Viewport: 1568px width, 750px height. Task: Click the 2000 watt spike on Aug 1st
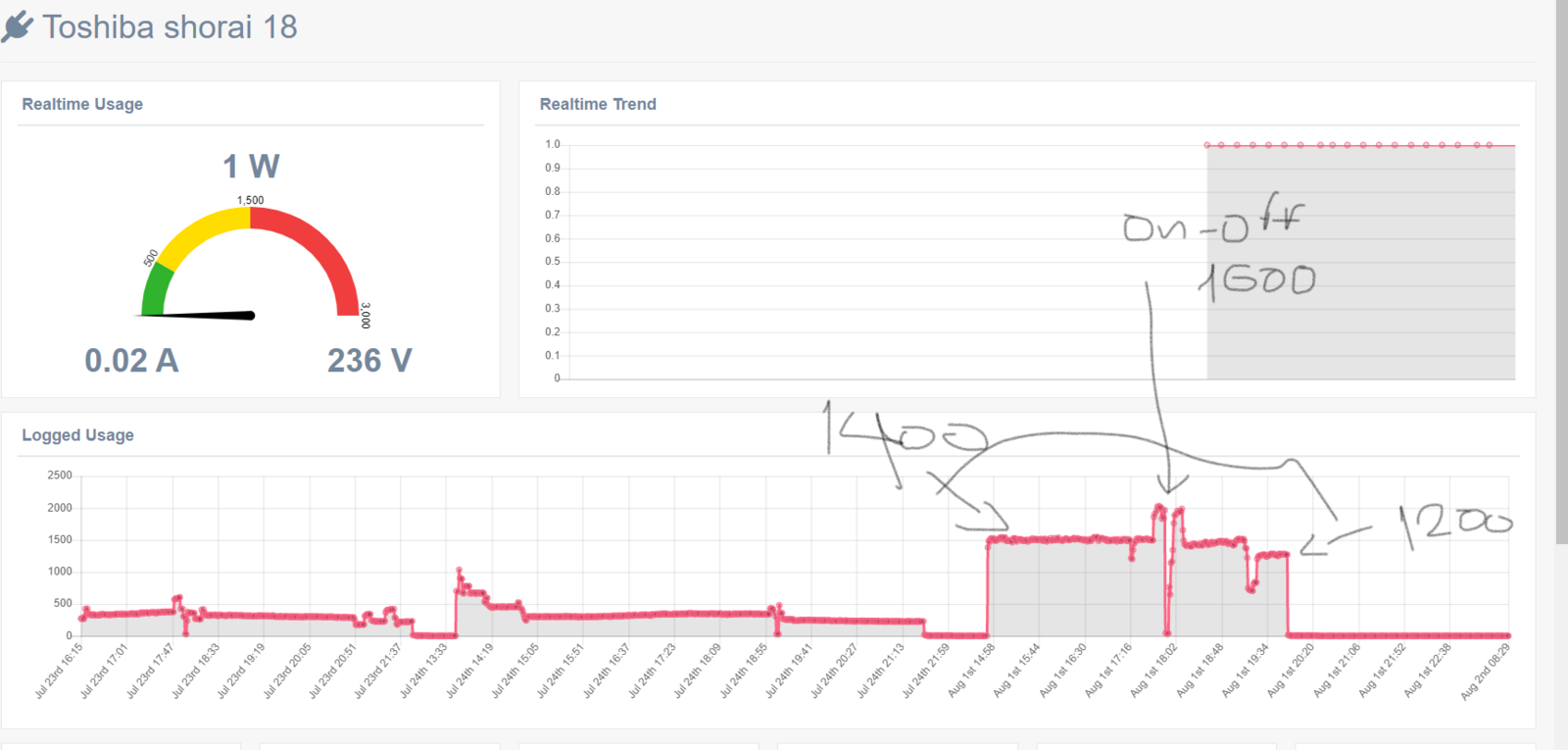[1160, 508]
